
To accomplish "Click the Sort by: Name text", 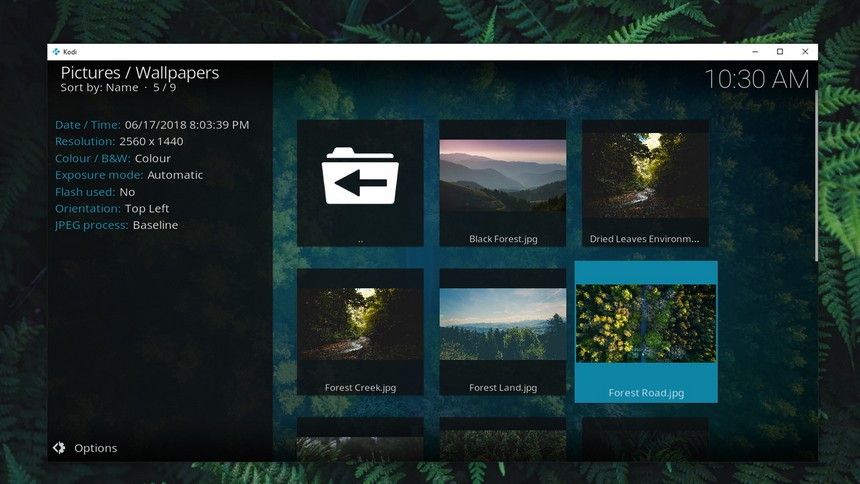I will [100, 88].
